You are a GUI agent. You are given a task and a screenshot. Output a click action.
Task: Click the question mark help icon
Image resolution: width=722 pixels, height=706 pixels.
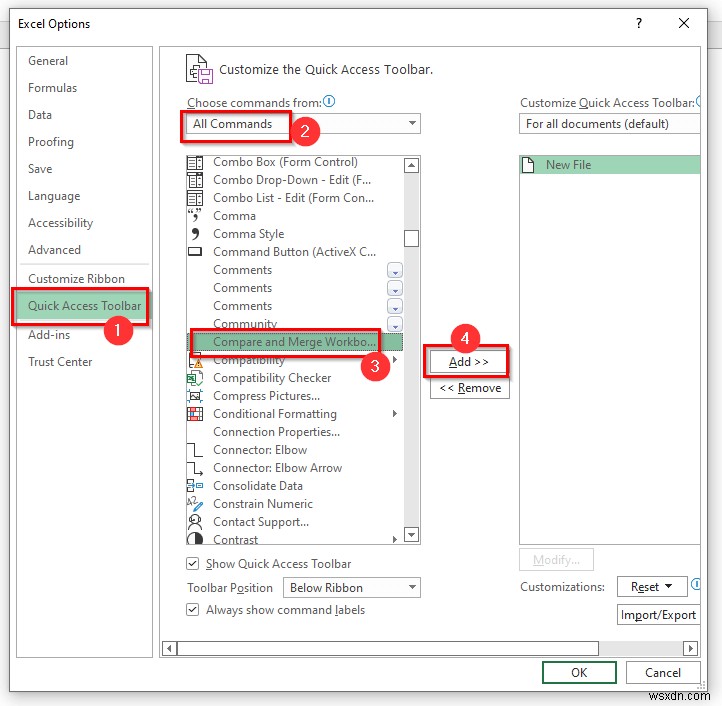639,23
